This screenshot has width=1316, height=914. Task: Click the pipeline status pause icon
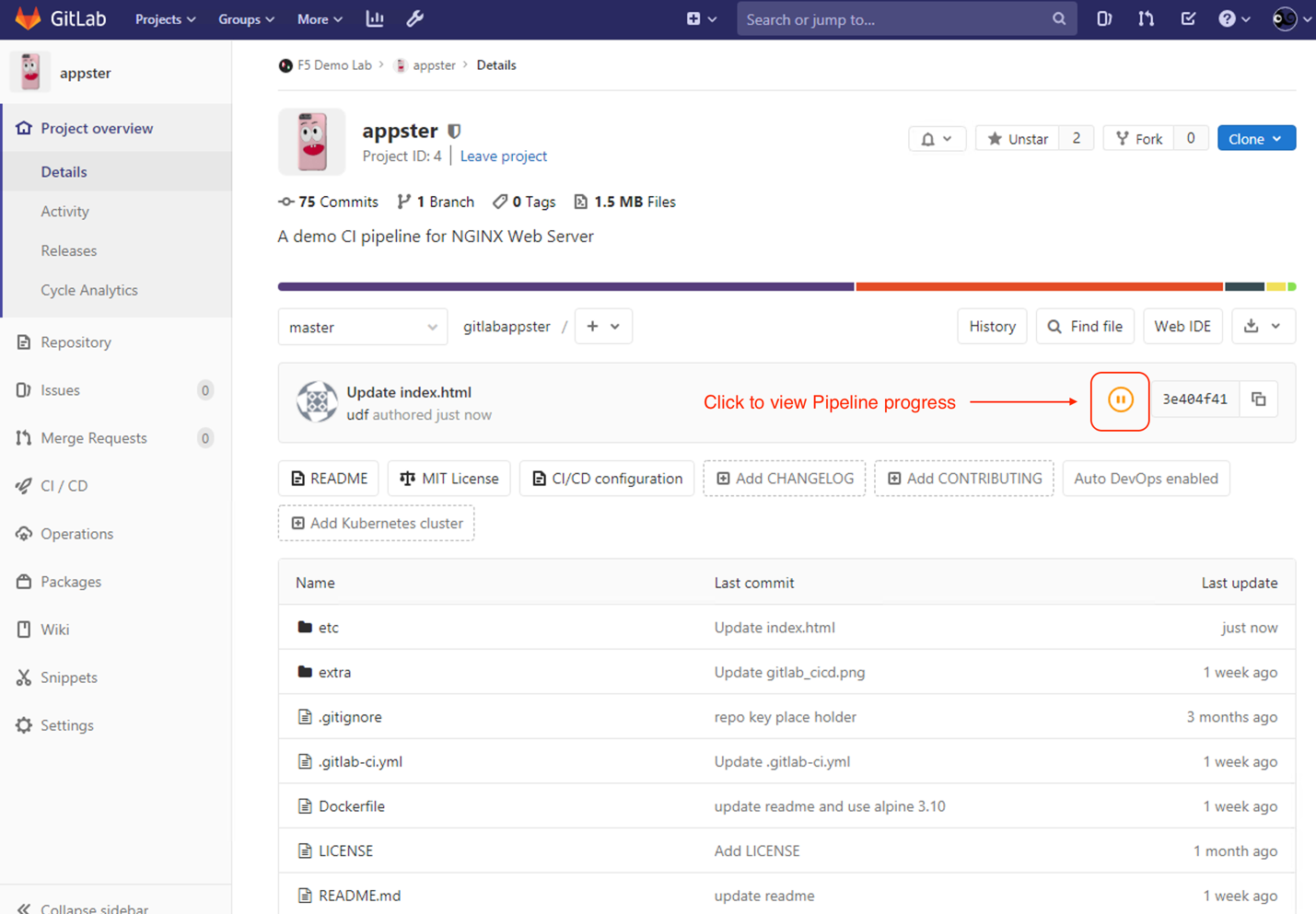click(1120, 399)
